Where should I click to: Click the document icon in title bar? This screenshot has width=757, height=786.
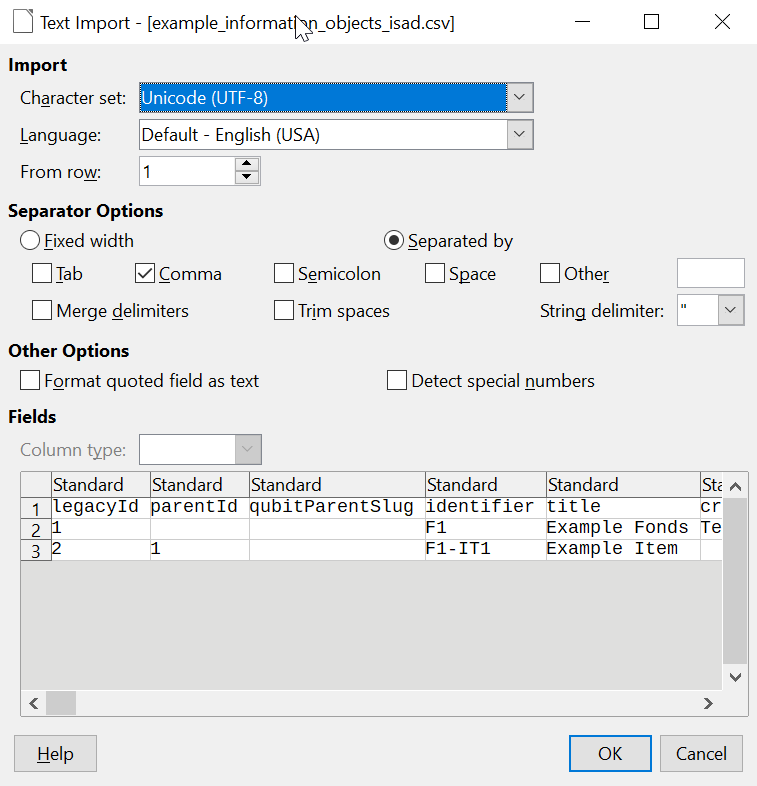(23, 22)
